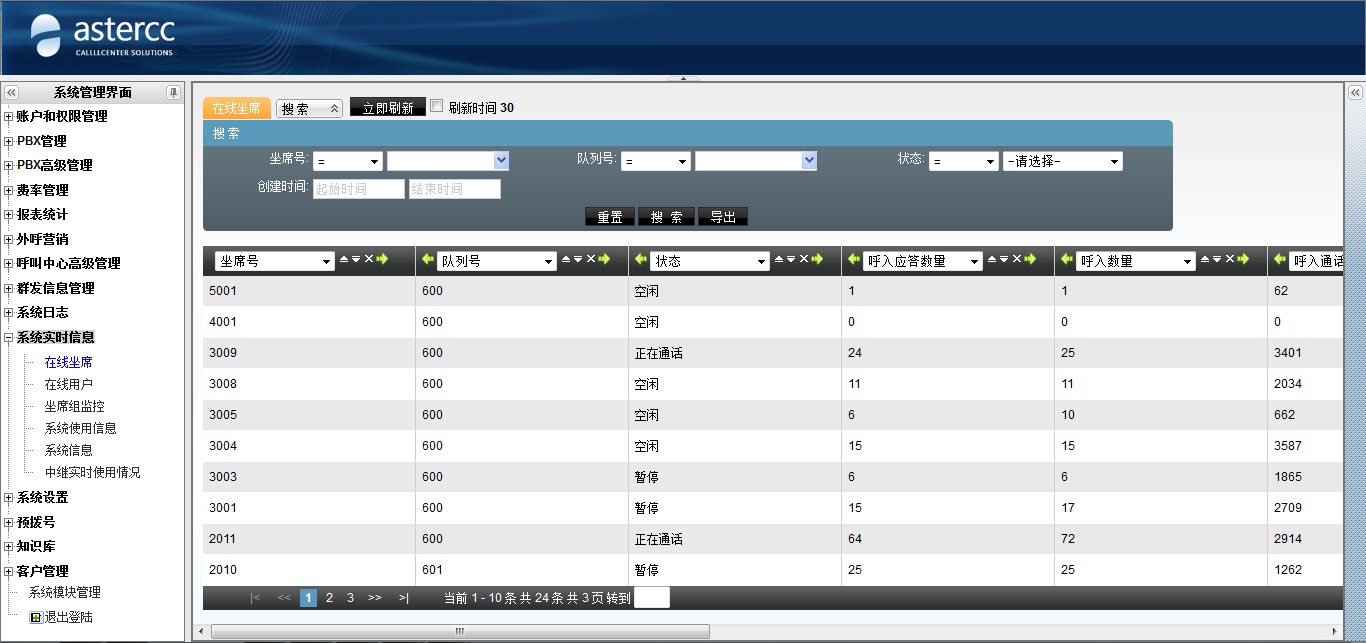The height and width of the screenshot is (643, 1366).
Task: Go to page 2 of results
Action: point(329,598)
